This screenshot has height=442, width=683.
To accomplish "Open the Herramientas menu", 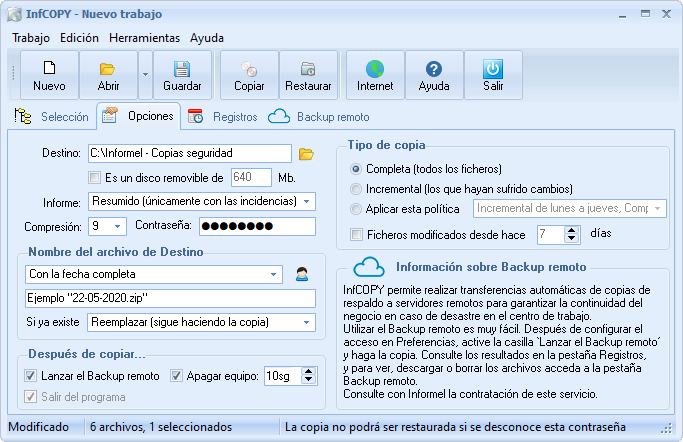I will click(144, 38).
